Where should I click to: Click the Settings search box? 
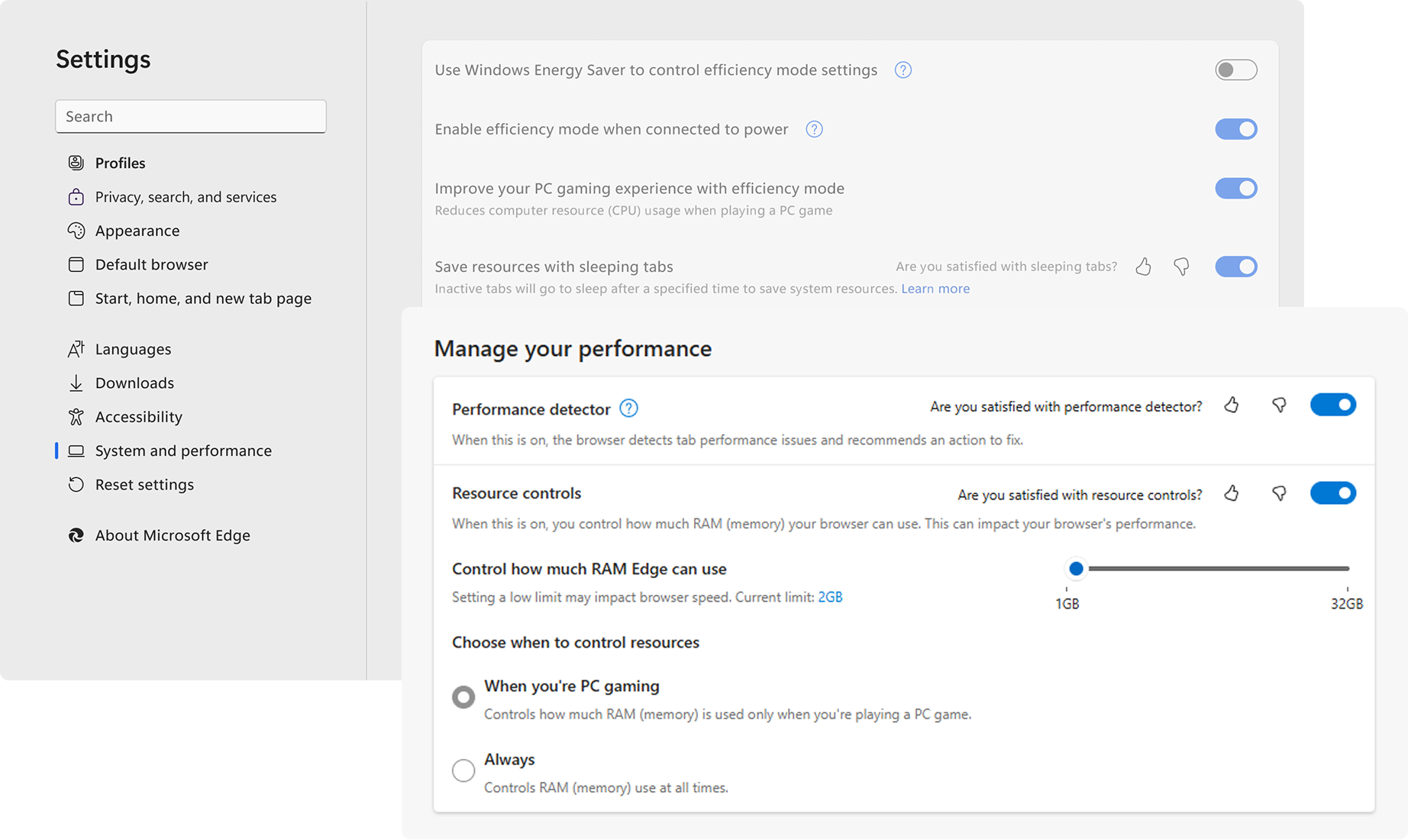(x=191, y=116)
